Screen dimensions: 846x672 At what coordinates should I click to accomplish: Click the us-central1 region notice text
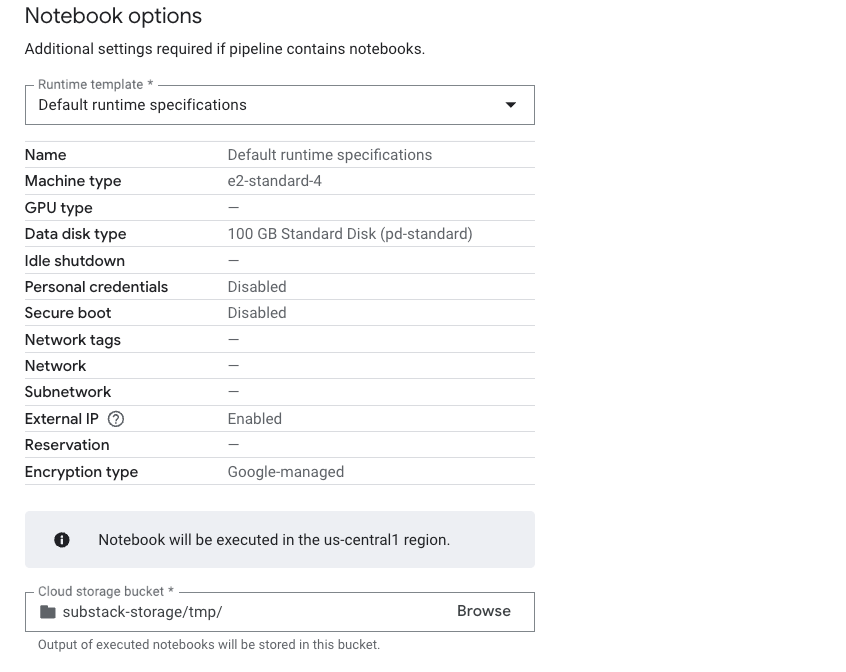point(274,540)
